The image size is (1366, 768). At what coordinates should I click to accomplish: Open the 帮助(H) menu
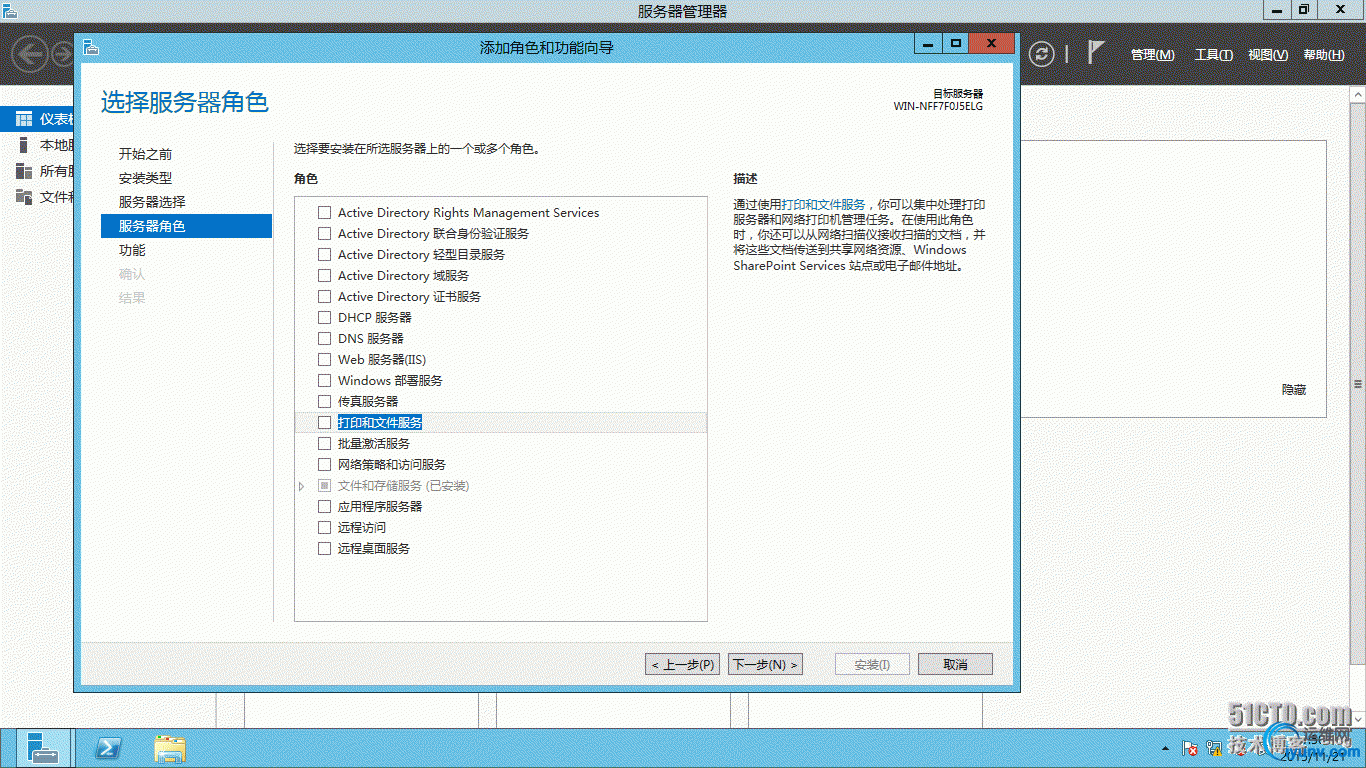point(1323,55)
